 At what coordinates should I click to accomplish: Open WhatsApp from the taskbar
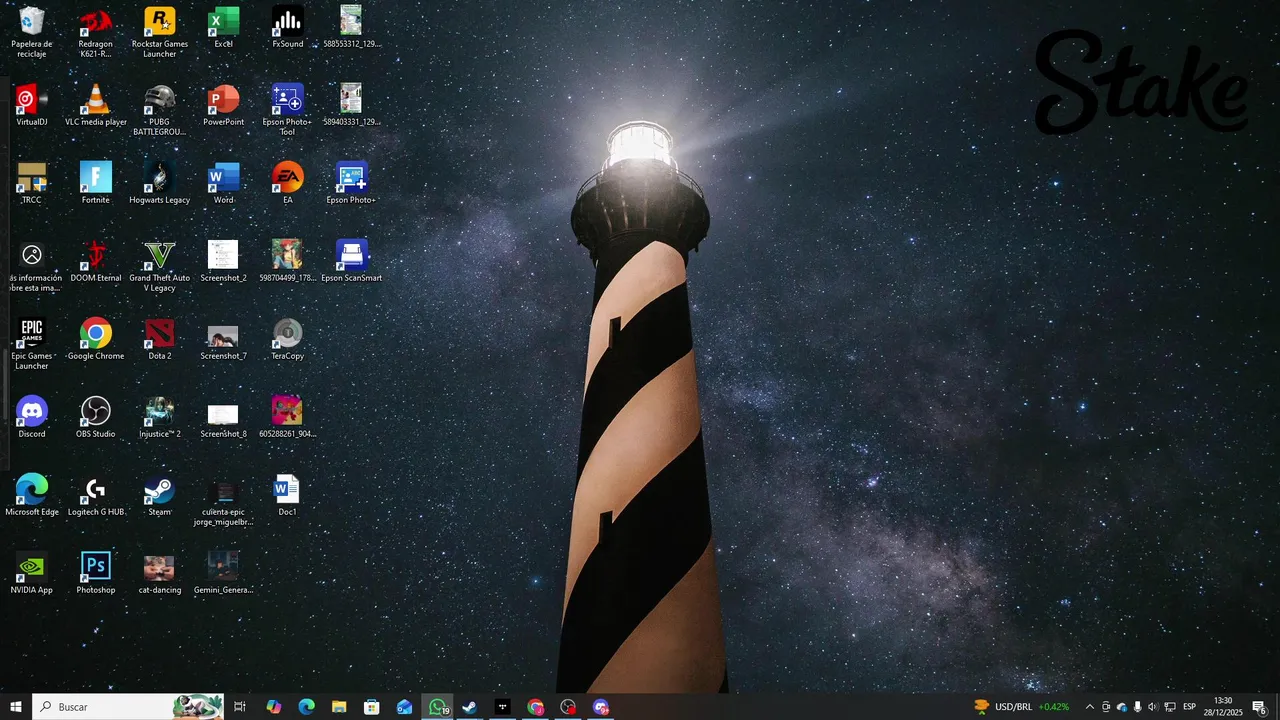click(438, 707)
